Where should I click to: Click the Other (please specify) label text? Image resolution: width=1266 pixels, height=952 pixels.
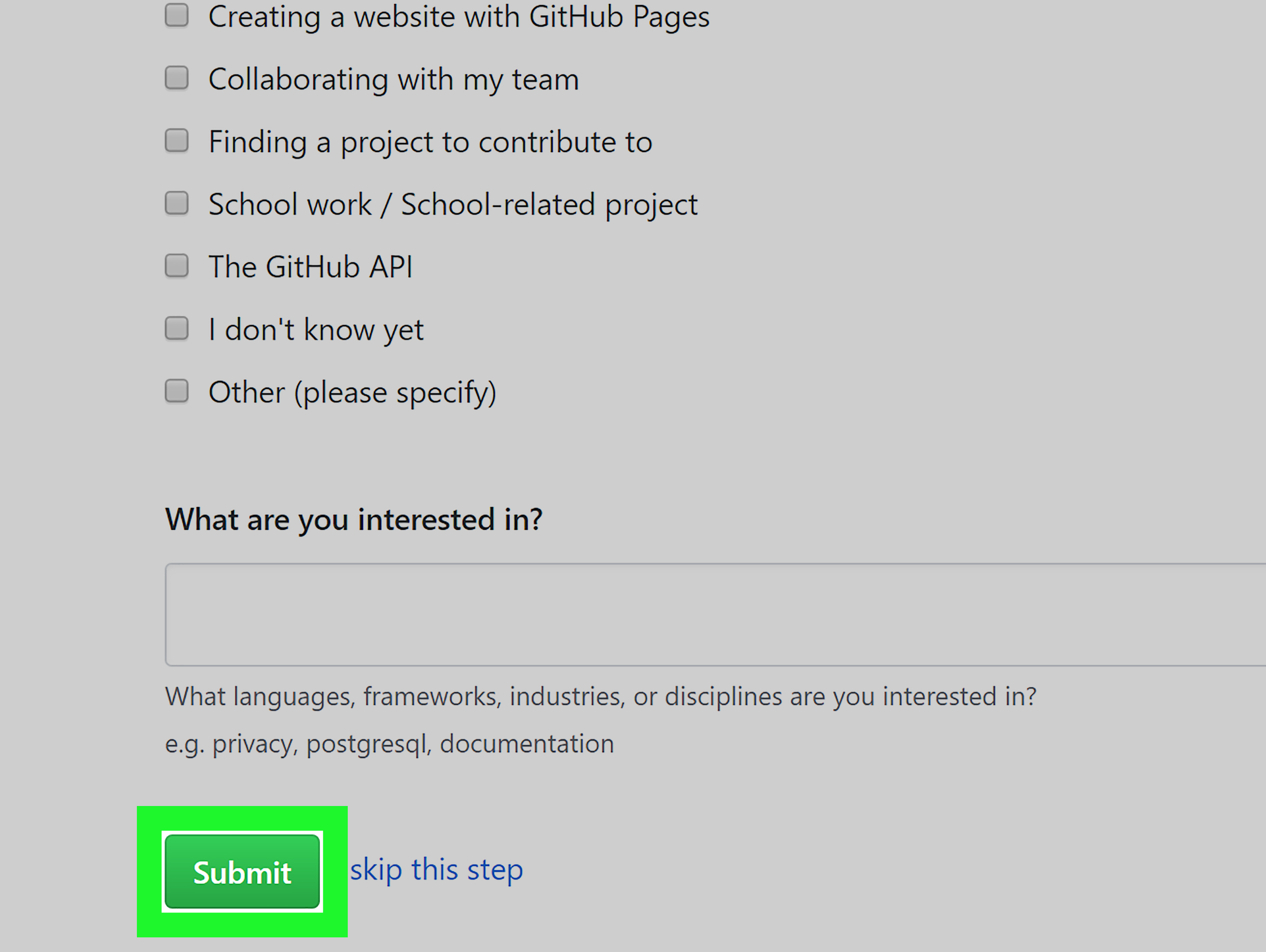pyautogui.click(x=352, y=392)
